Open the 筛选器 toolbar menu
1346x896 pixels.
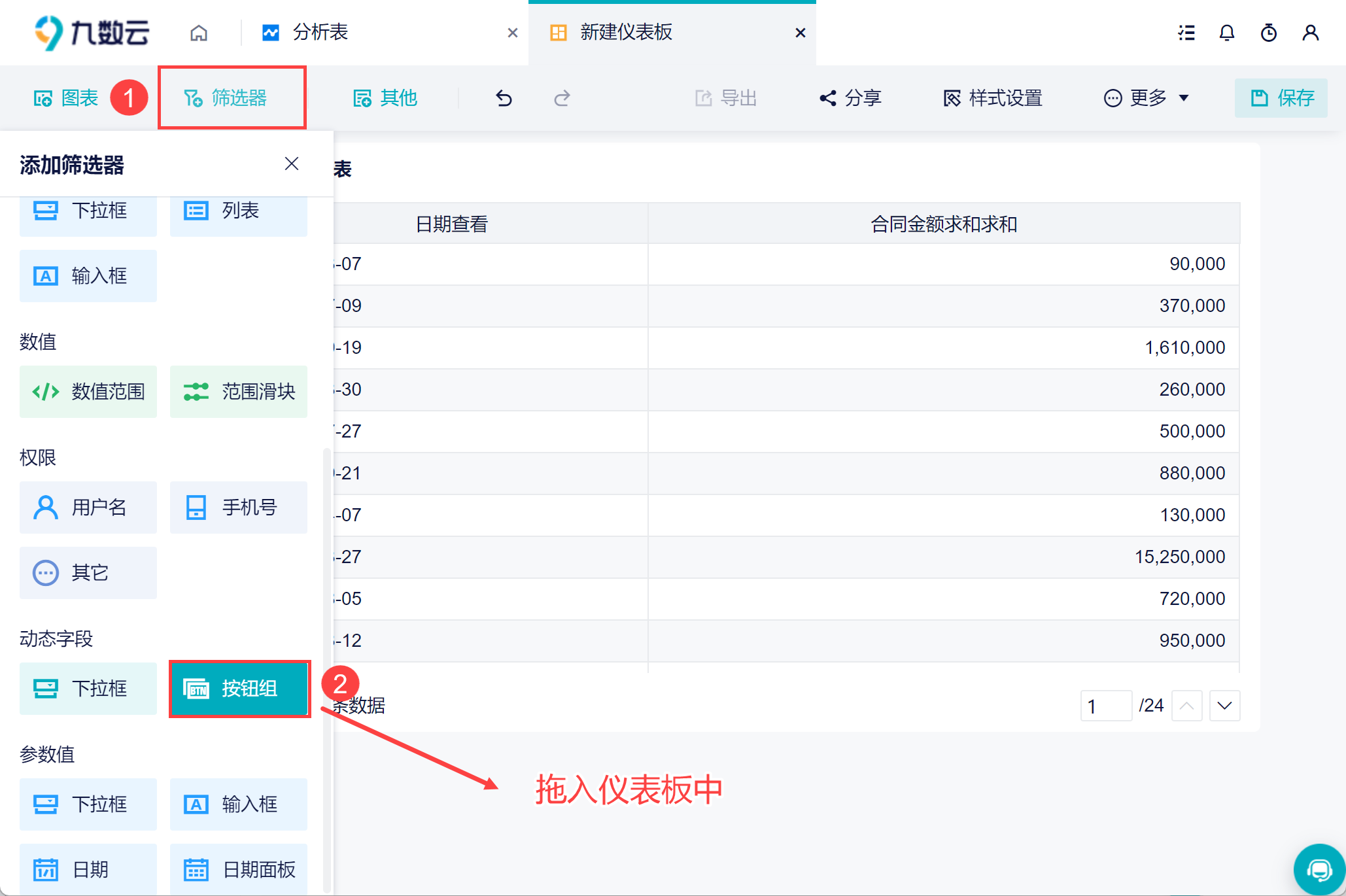[226, 98]
